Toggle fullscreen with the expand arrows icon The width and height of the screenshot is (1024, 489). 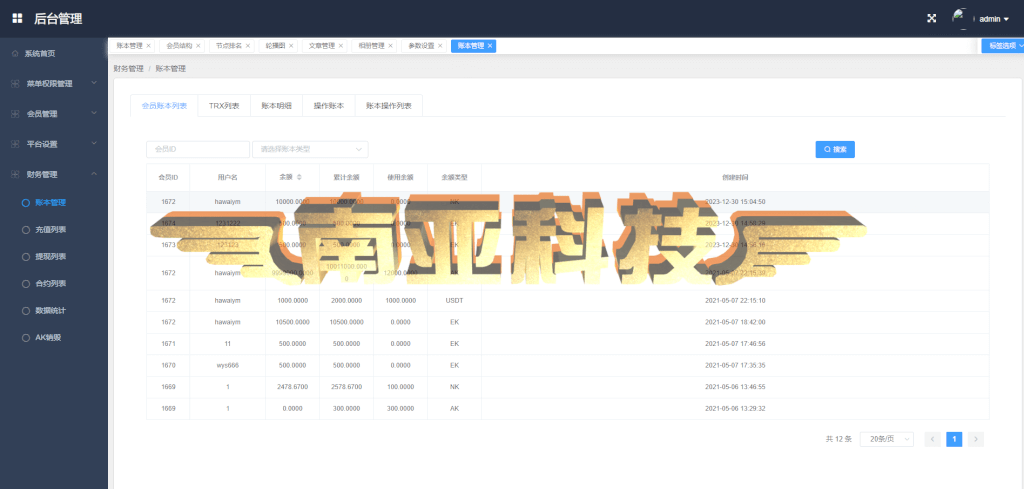[932, 18]
